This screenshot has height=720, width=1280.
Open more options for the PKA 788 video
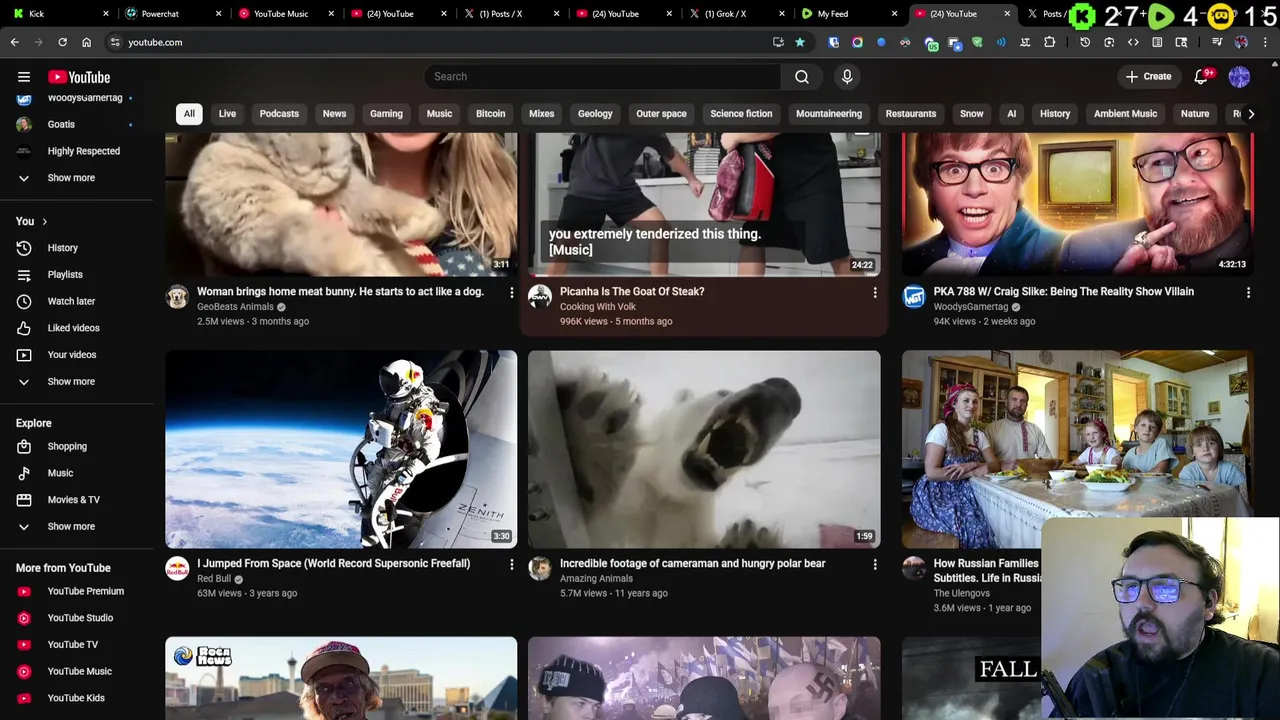1248,293
